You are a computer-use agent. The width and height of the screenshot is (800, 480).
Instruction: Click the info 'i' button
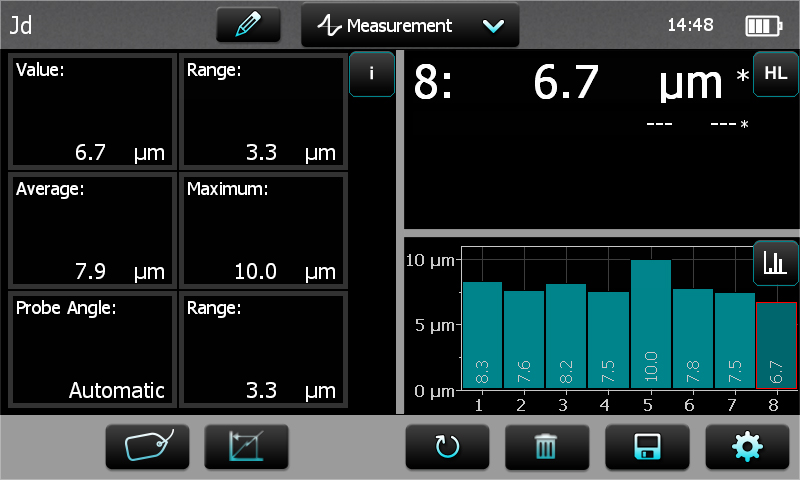pyautogui.click(x=371, y=74)
